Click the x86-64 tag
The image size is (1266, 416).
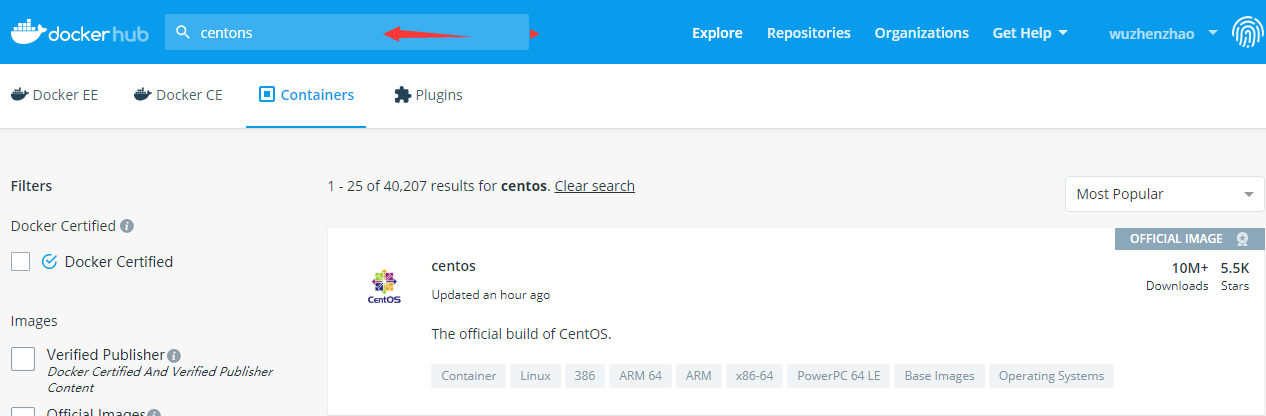click(x=755, y=376)
